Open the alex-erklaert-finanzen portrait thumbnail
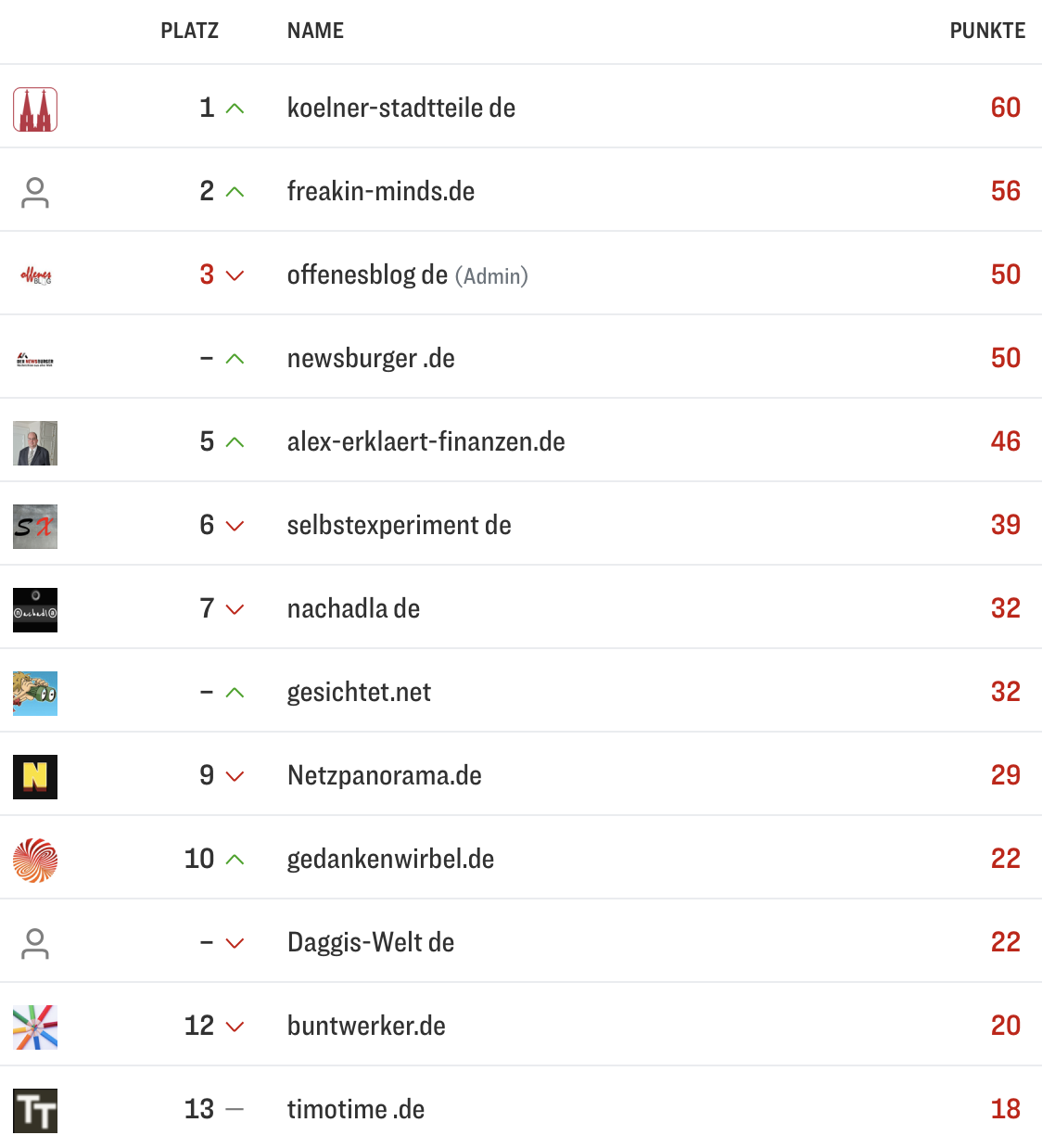This screenshot has width=1042, height=1148. [x=35, y=443]
